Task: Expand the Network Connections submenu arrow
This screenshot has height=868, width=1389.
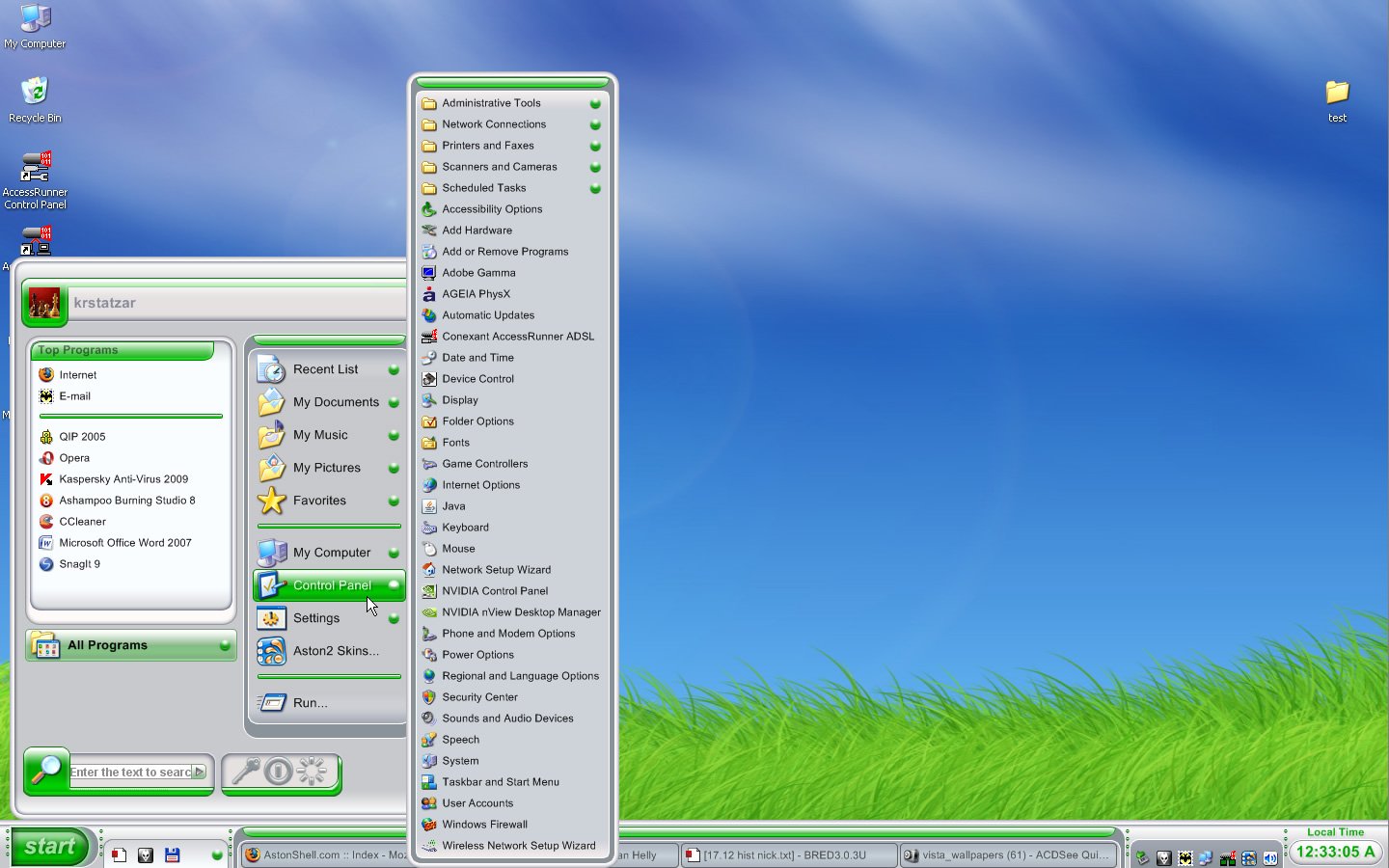Action: 595,124
